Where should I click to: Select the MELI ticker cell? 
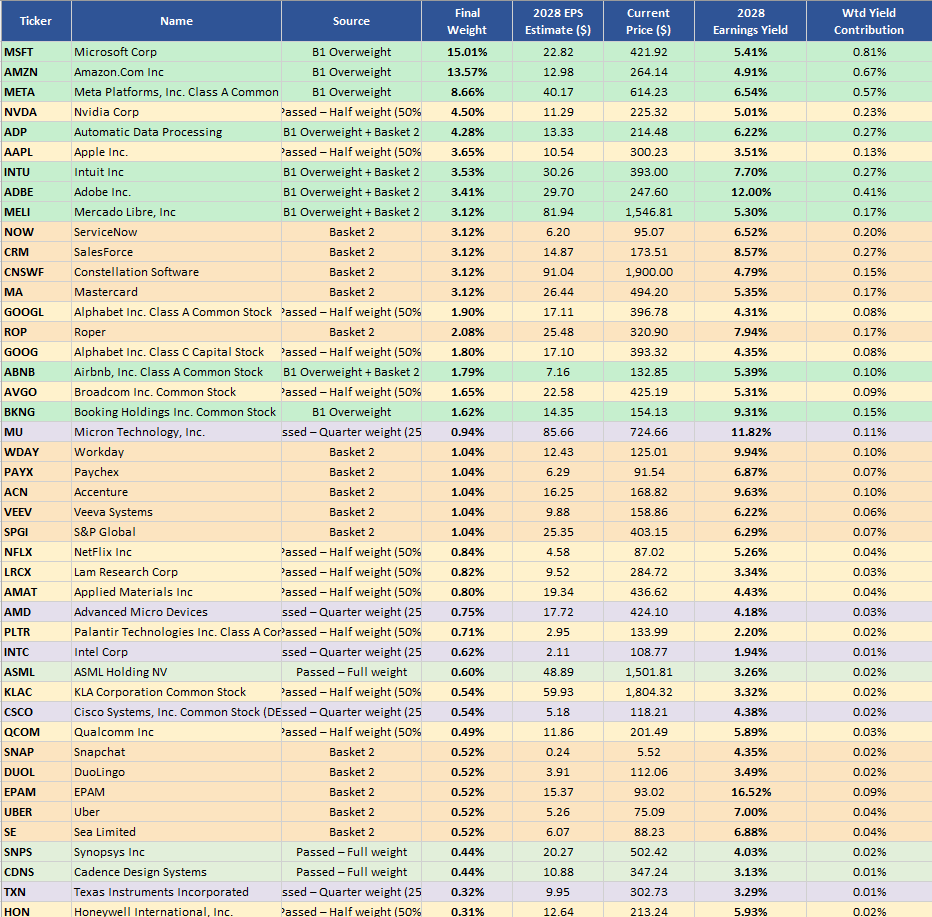point(36,212)
